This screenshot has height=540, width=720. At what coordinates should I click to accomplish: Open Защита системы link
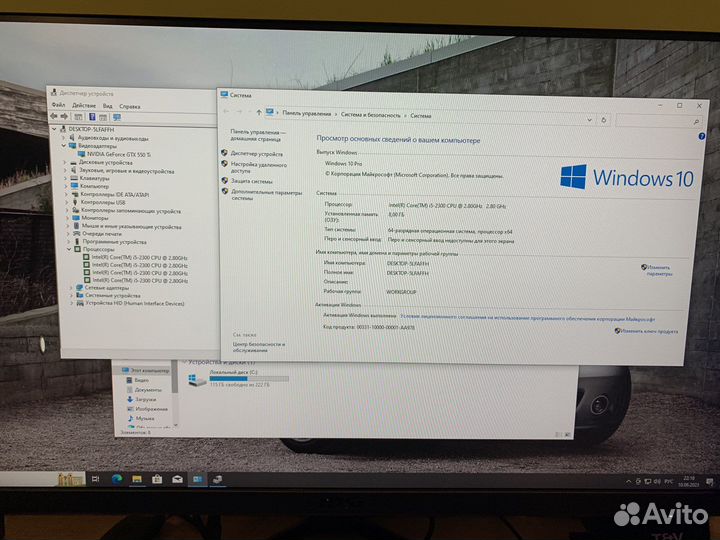pos(252,181)
